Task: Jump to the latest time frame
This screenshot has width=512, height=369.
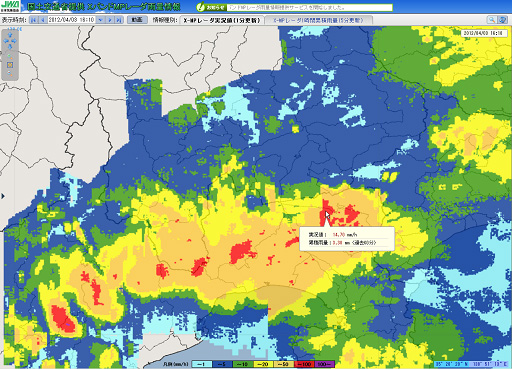Action: [119, 20]
